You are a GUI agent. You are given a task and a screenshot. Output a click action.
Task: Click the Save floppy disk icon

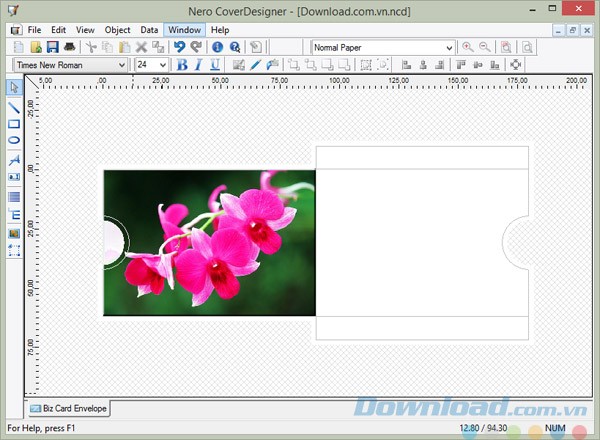click(53, 47)
